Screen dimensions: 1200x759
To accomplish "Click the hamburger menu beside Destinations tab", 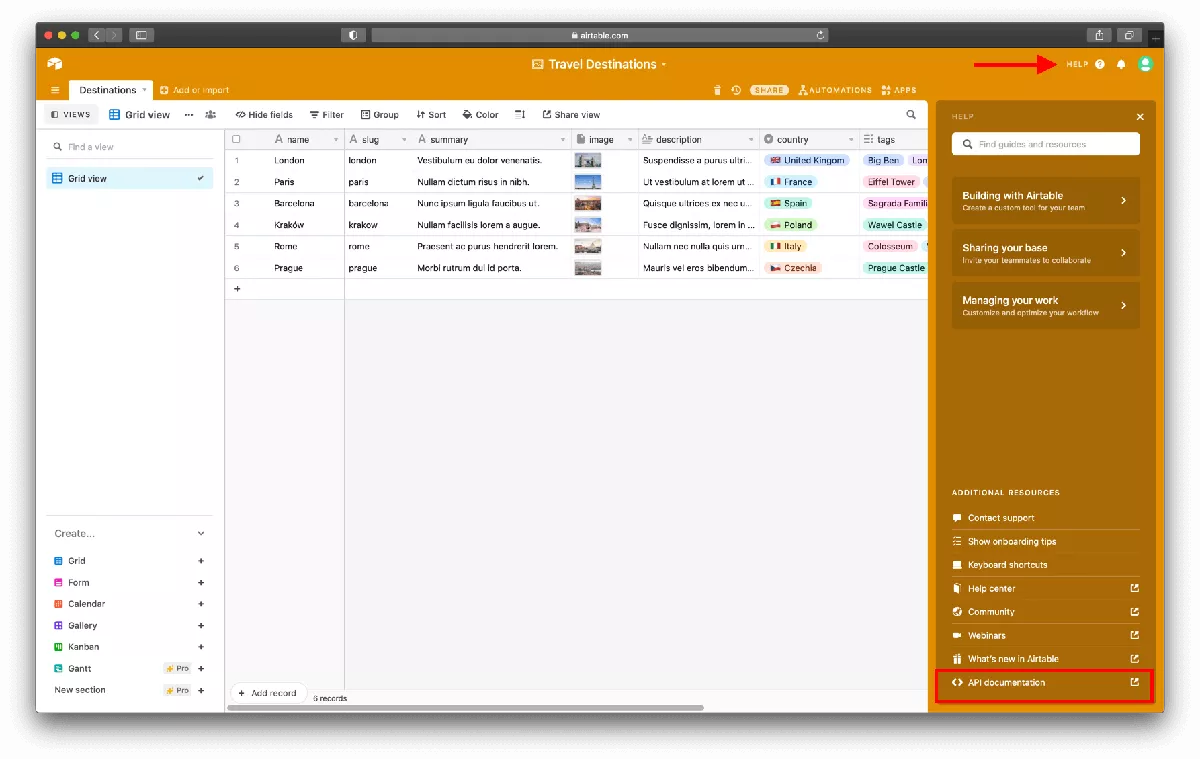I will [x=55, y=90].
